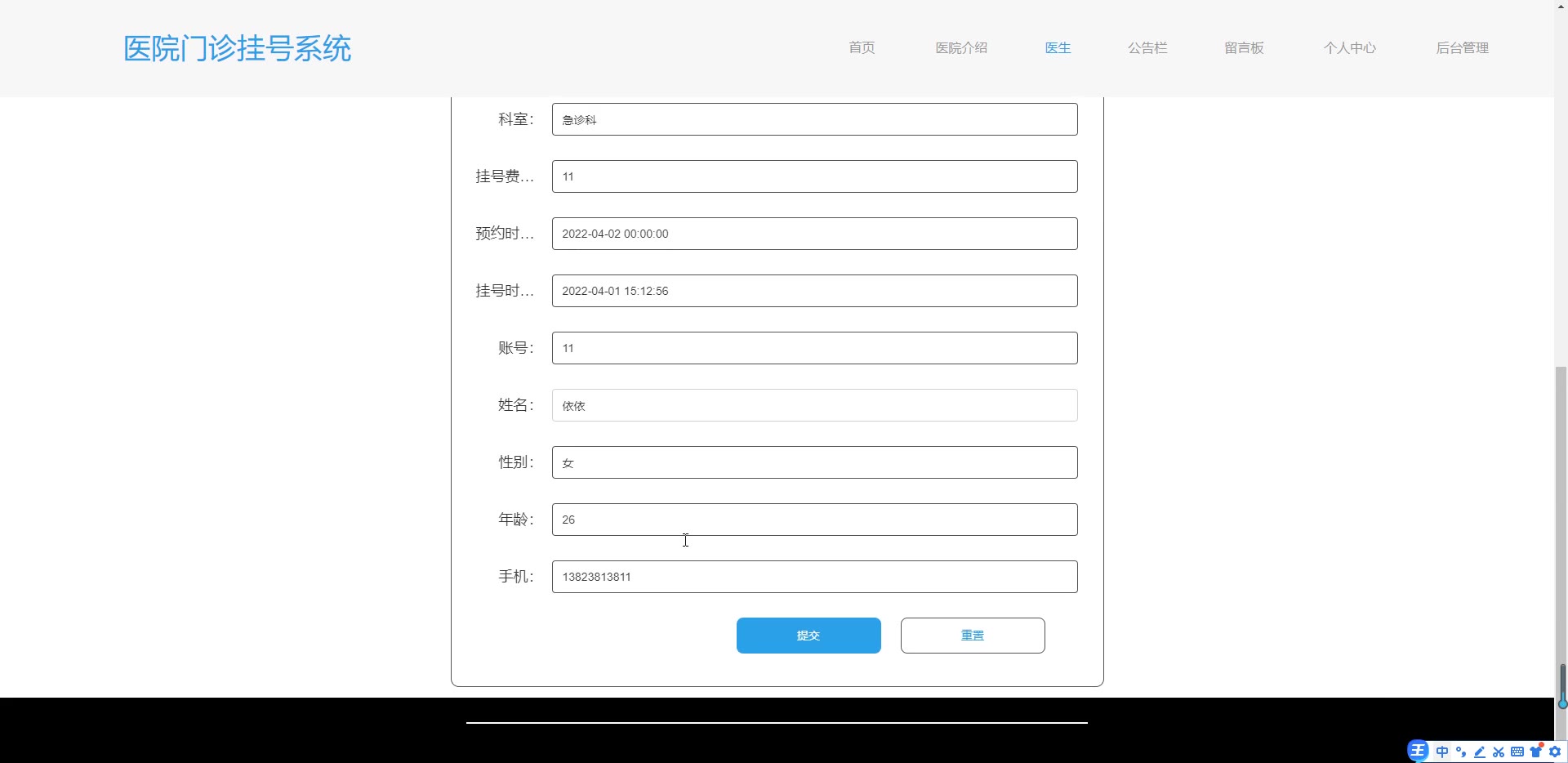
Task: Click the 挂号费 input containing 11
Action: coord(815,176)
